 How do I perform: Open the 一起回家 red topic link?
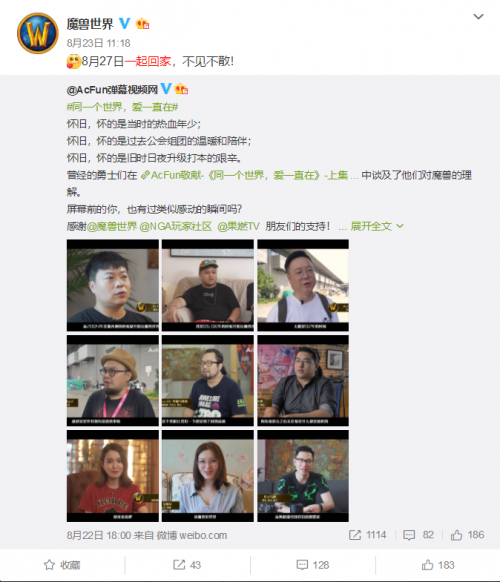tap(148, 61)
